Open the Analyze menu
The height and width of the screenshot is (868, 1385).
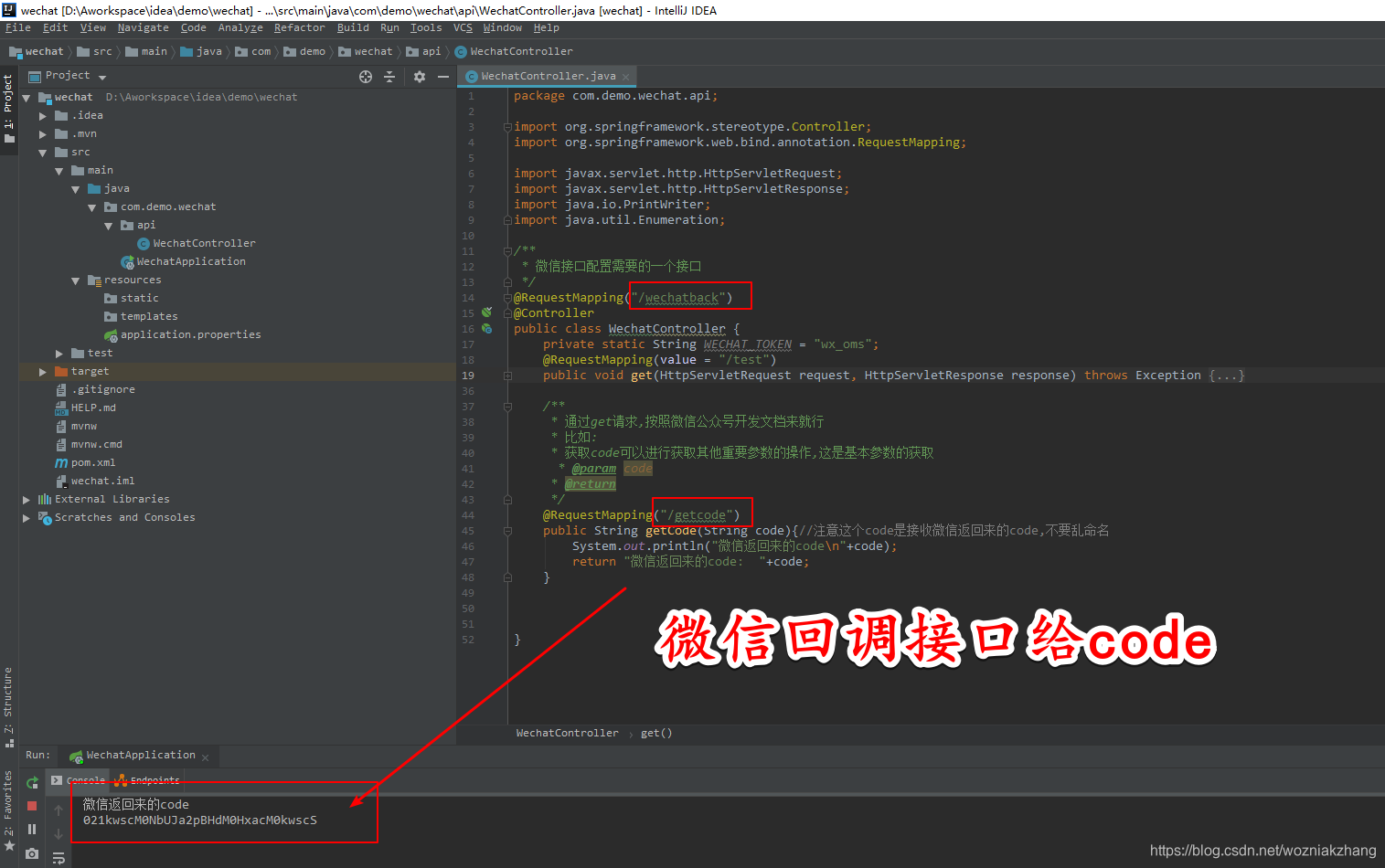tap(240, 28)
